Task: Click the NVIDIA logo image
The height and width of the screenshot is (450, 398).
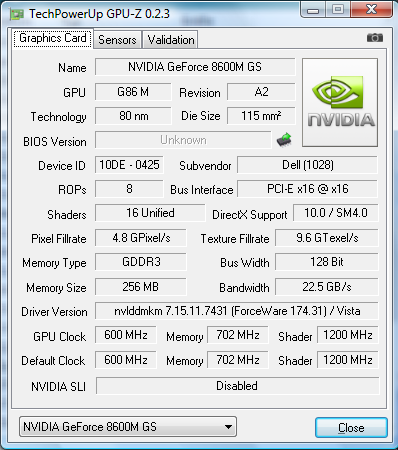Action: point(340,103)
